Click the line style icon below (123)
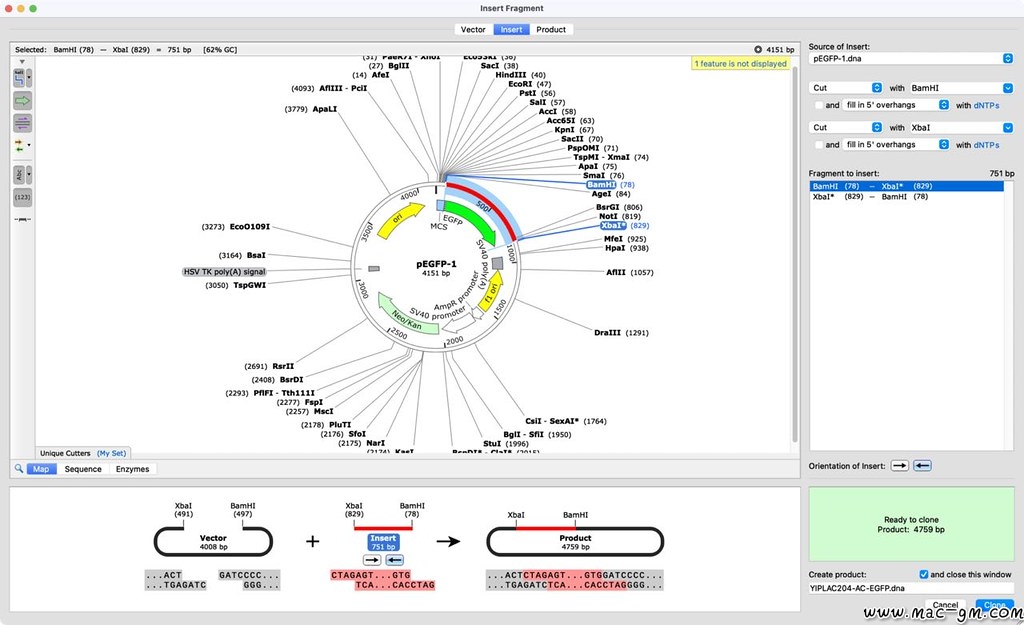Image resolution: width=1024 pixels, height=625 pixels. [x=22, y=219]
